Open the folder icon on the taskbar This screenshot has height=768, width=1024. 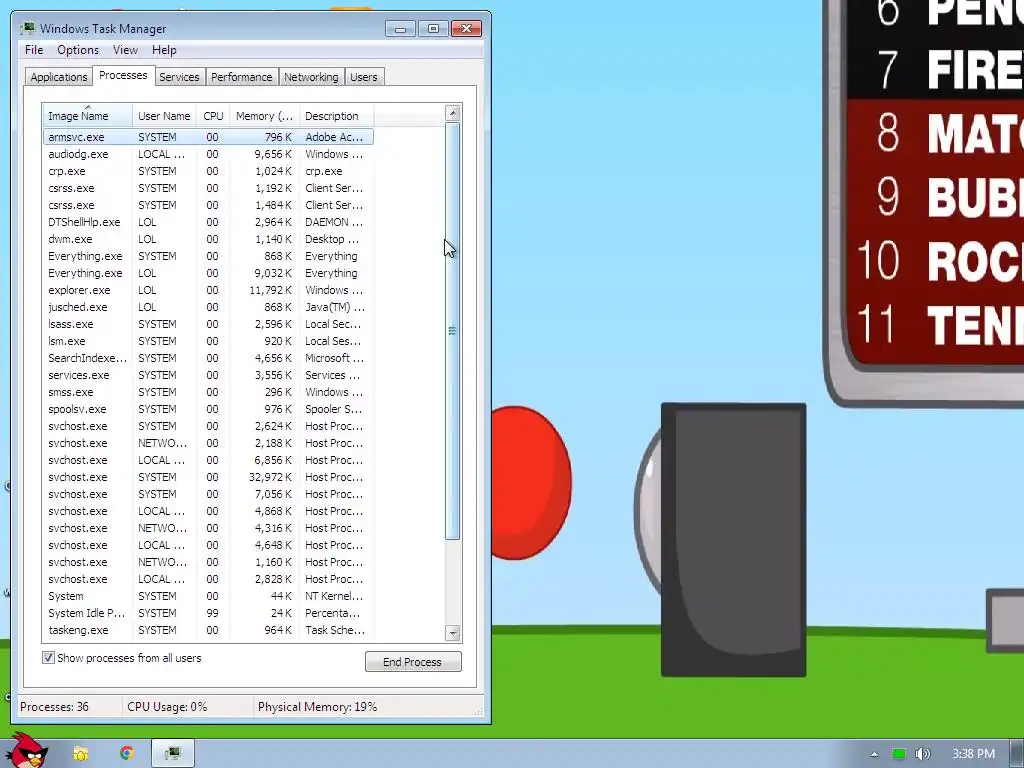80,754
